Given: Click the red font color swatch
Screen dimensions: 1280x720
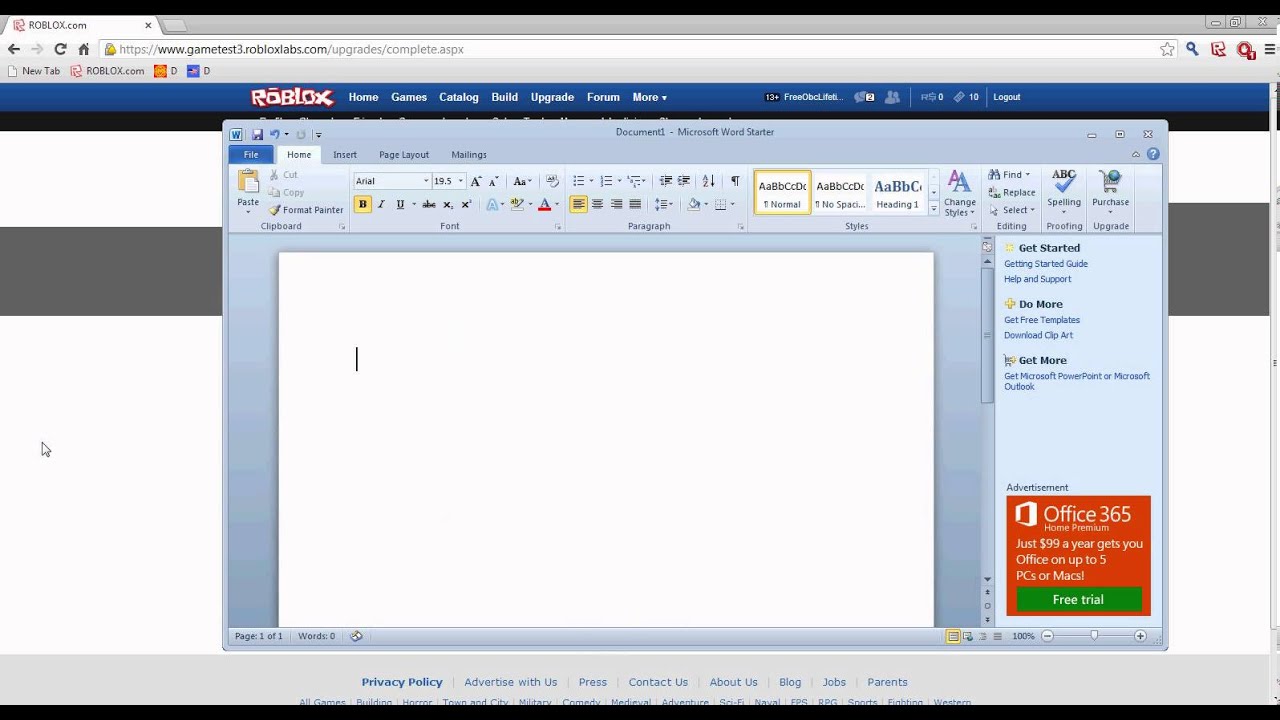Looking at the screenshot, I should 544,204.
